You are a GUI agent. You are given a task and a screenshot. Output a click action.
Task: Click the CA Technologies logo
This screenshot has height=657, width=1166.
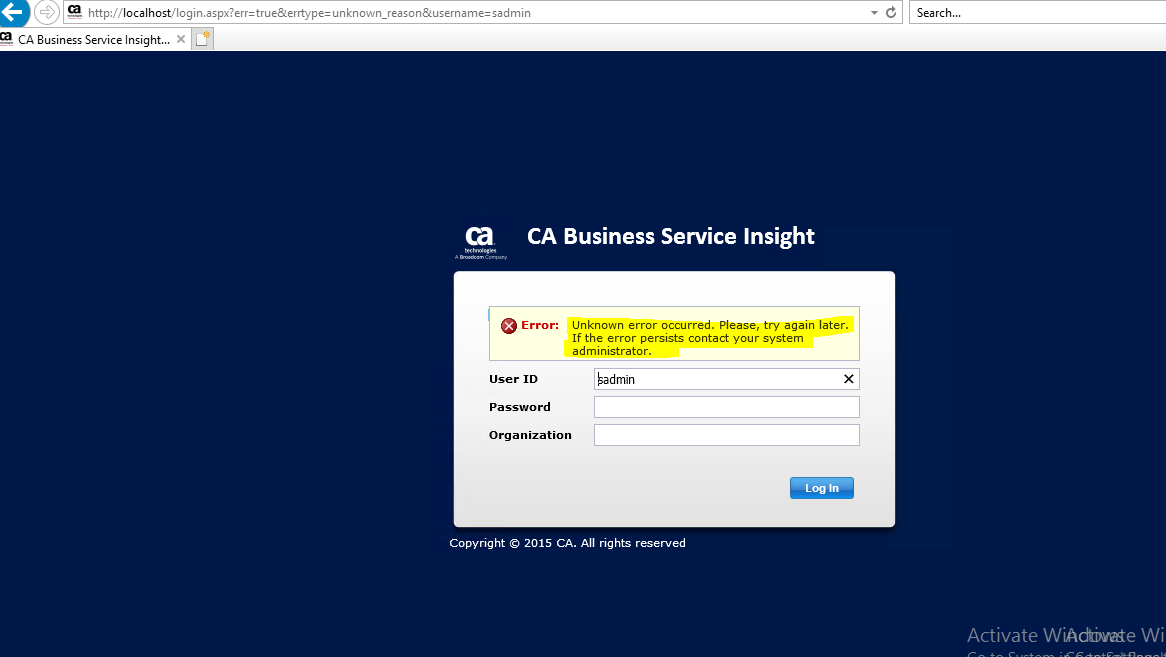[x=480, y=242]
